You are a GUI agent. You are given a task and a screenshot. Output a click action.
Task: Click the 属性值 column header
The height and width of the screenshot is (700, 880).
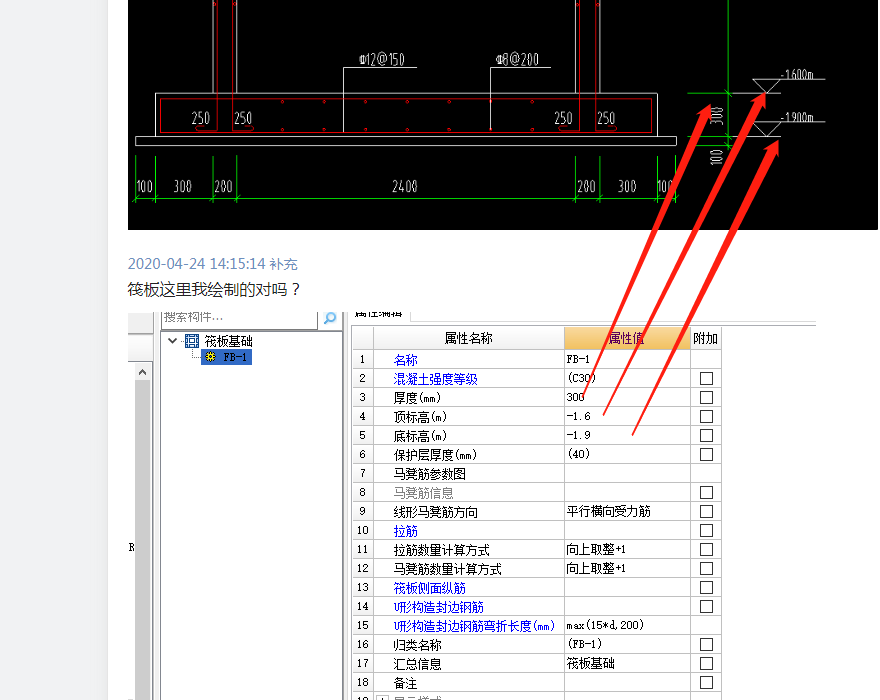pos(627,338)
